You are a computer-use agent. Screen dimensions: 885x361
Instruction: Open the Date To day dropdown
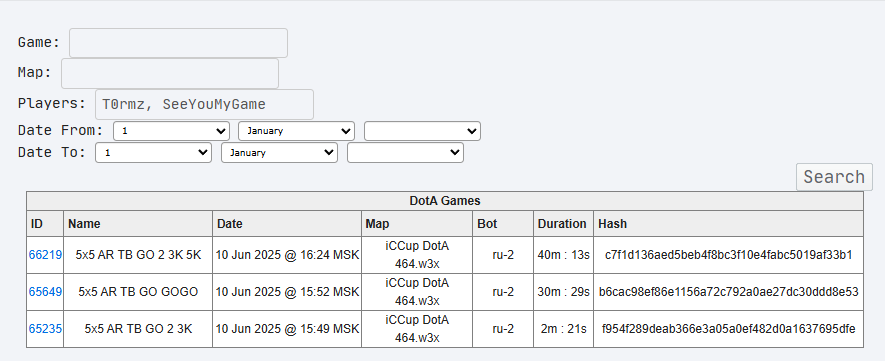click(154, 153)
